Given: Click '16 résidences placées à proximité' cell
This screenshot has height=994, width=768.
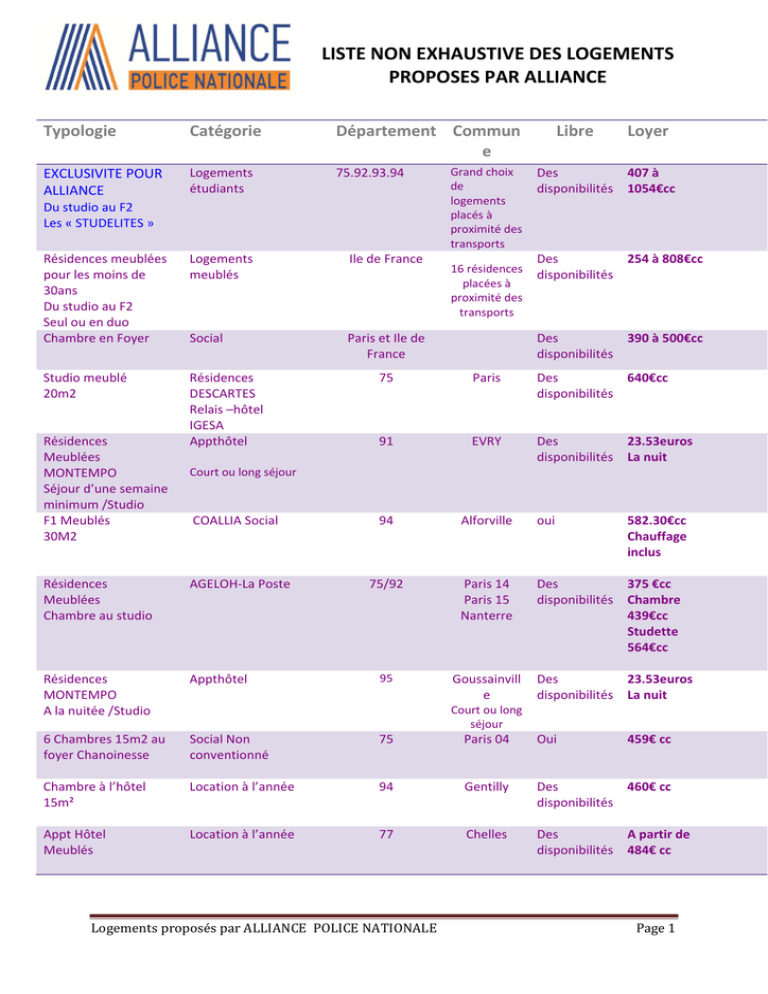Looking at the screenshot, I should (x=486, y=290).
